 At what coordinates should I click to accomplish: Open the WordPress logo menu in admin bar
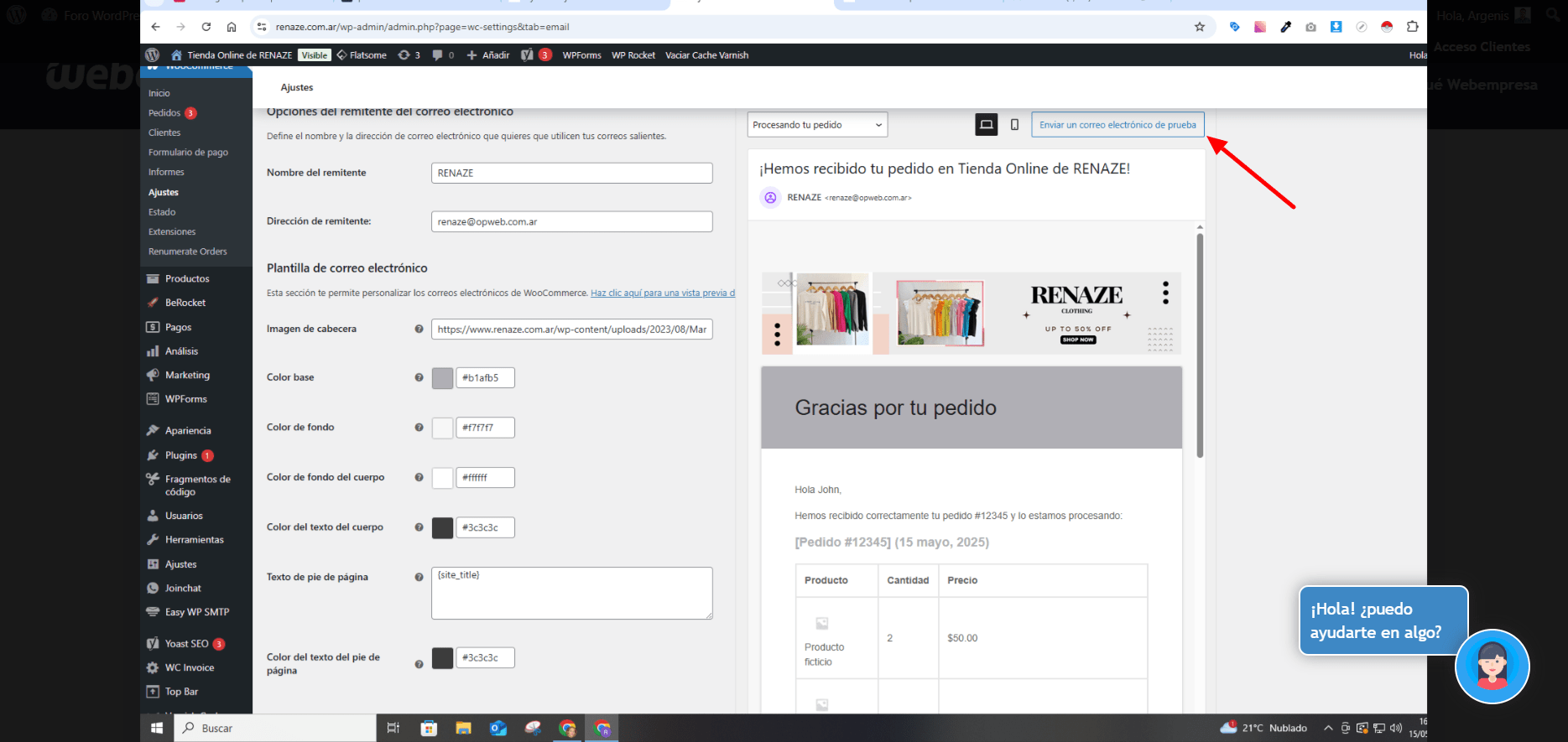point(152,55)
